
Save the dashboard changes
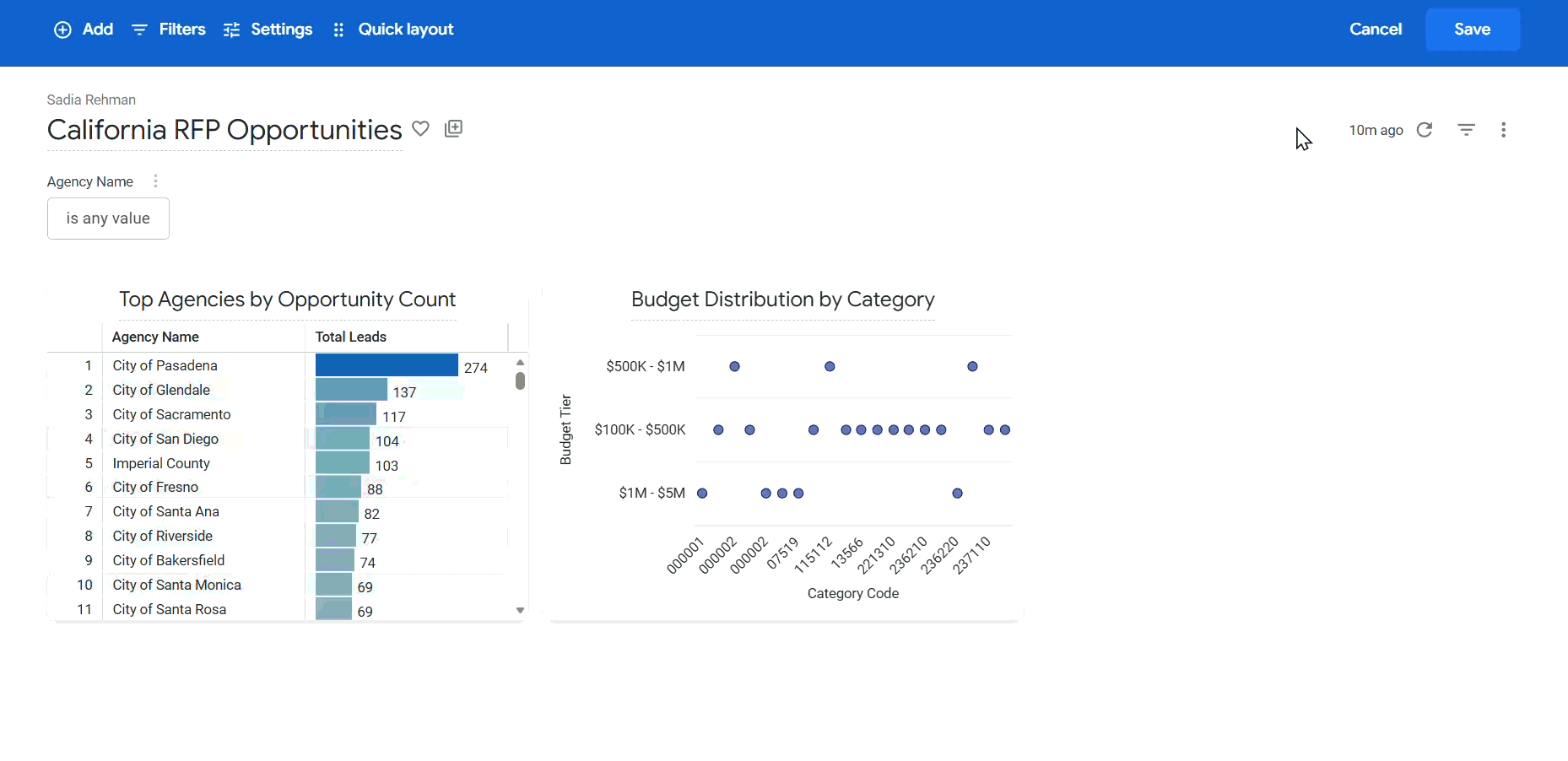coord(1473,30)
